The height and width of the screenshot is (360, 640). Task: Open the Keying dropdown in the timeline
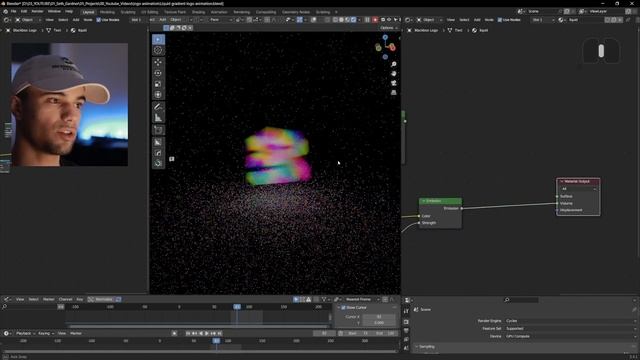(46, 333)
